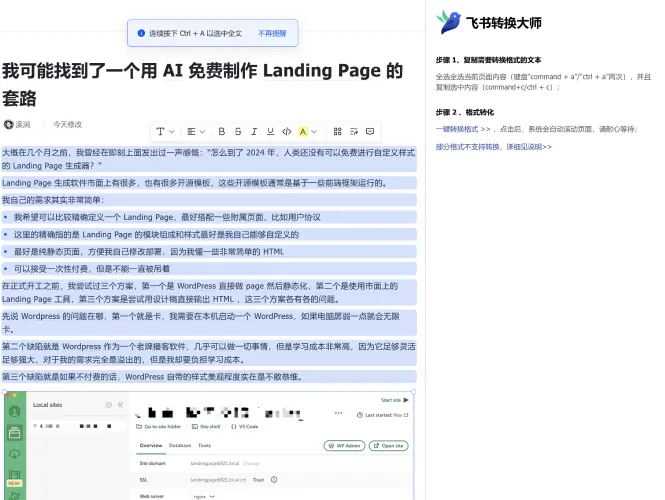Switch to the Database tab in Local
The width and height of the screenshot is (665, 500).
(x=180, y=445)
